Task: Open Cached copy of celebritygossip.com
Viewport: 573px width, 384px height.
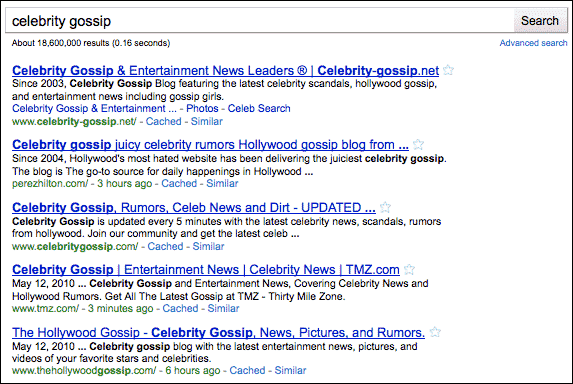Action: pos(165,246)
